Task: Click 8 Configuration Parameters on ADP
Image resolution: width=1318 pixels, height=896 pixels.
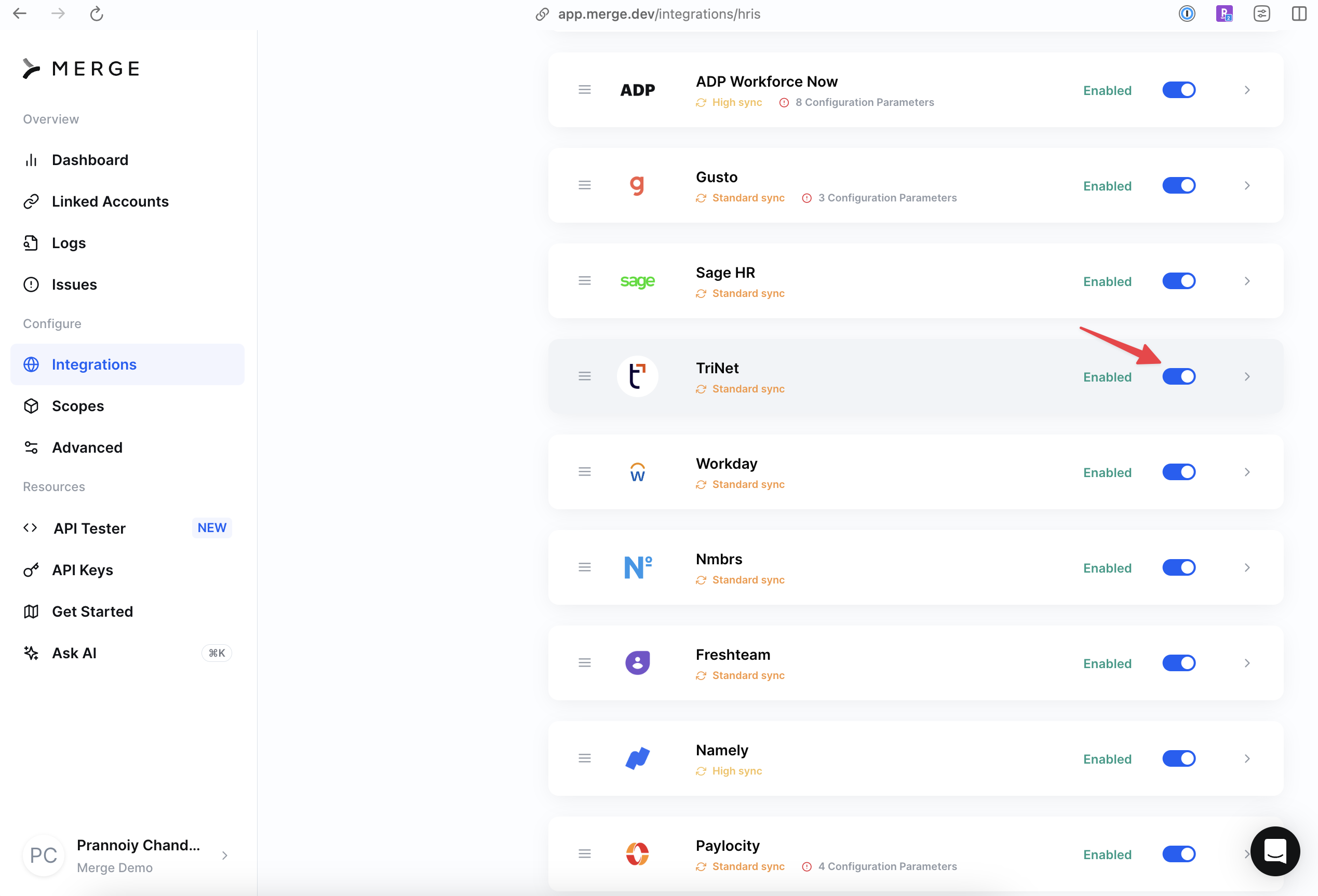Action: point(864,102)
